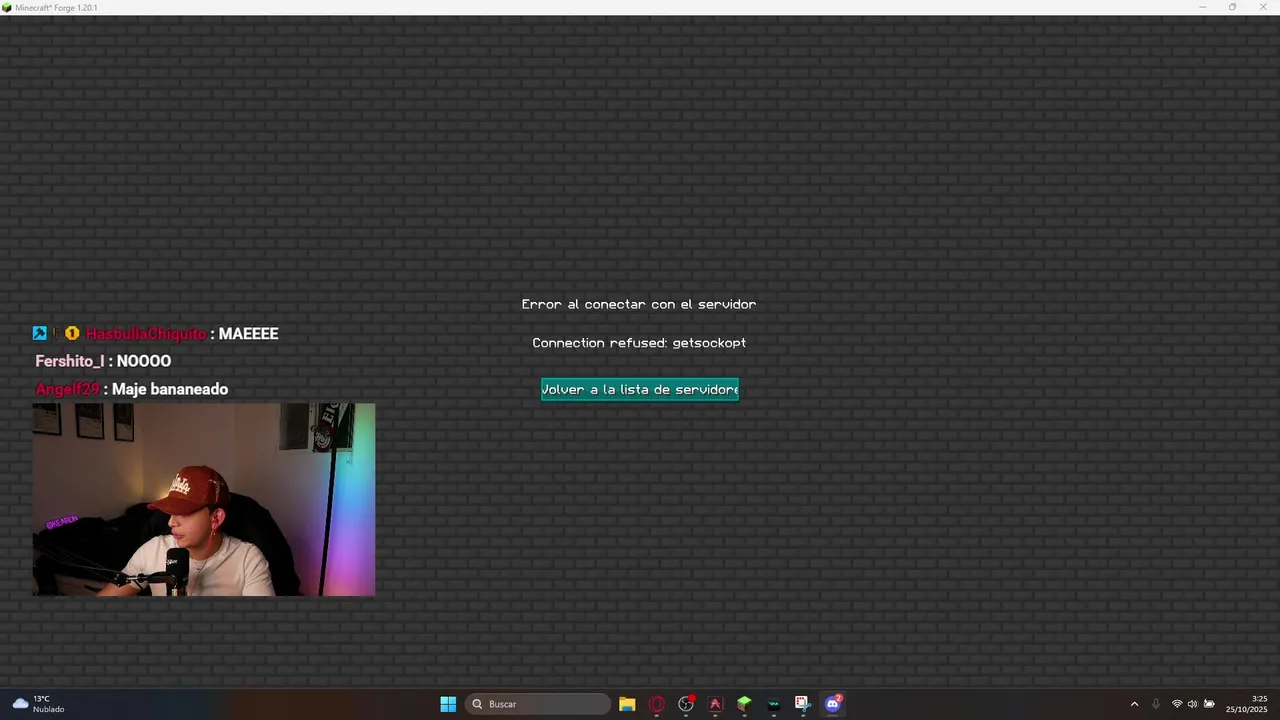Screen dimensions: 1280x720
Task: Click the Minecraft Forge title bar icon
Action: tap(7, 7)
